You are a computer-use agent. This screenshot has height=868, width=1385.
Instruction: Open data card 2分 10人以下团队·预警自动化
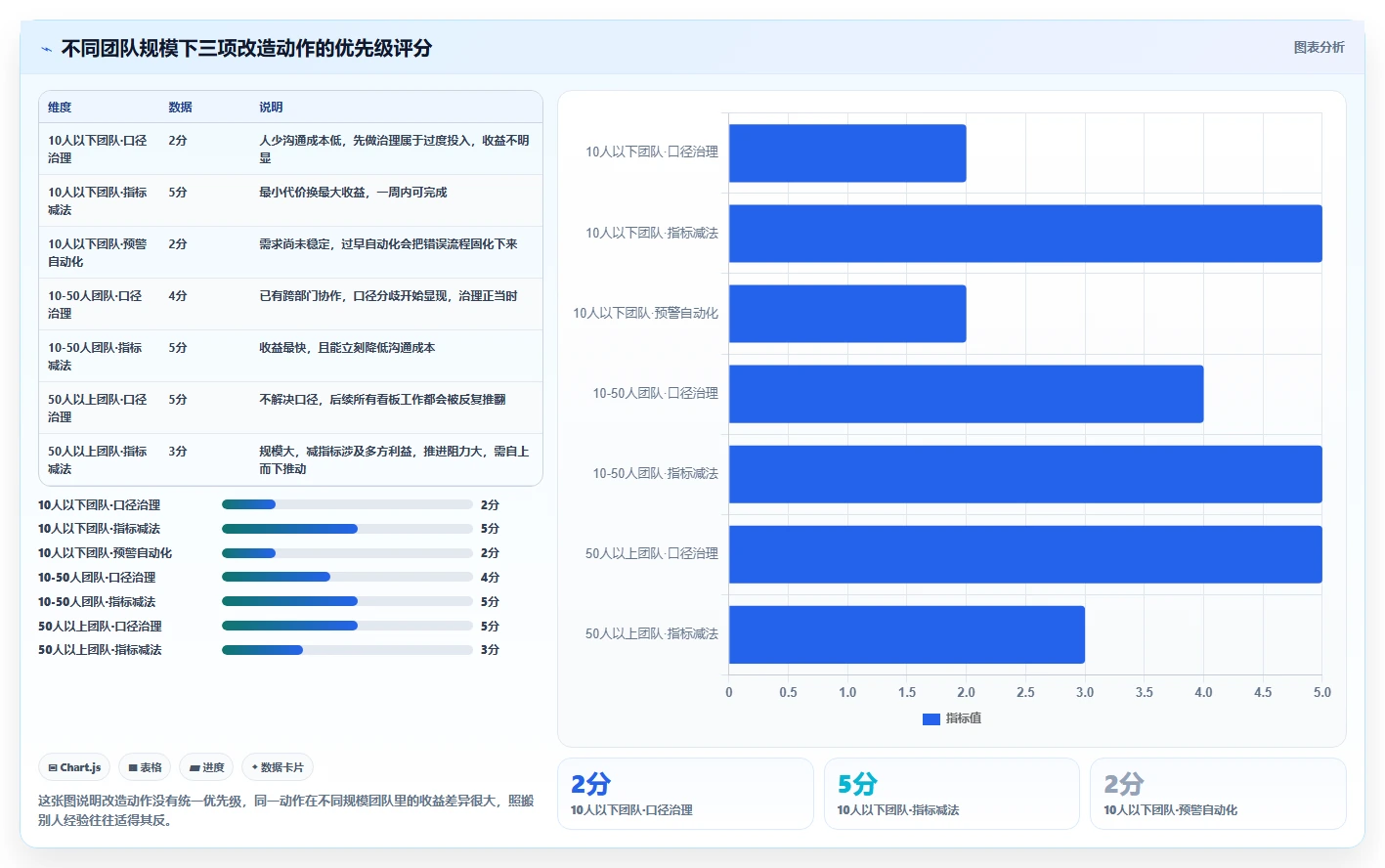click(1218, 794)
